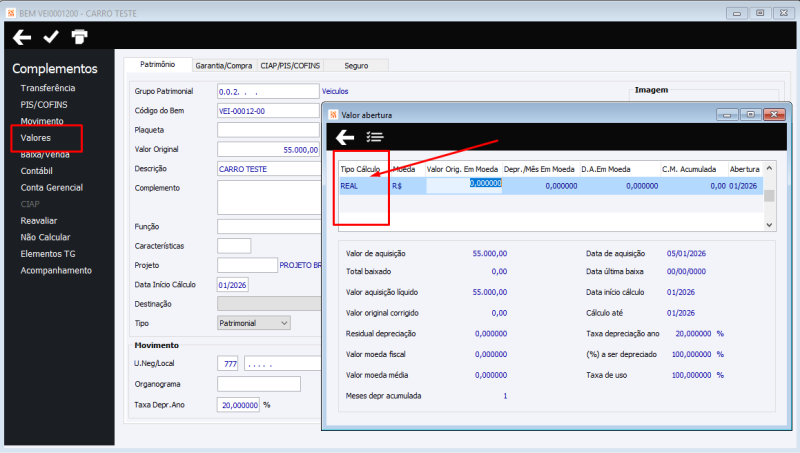Click the Características input field
800x453 pixels.
pyautogui.click(x=234, y=246)
